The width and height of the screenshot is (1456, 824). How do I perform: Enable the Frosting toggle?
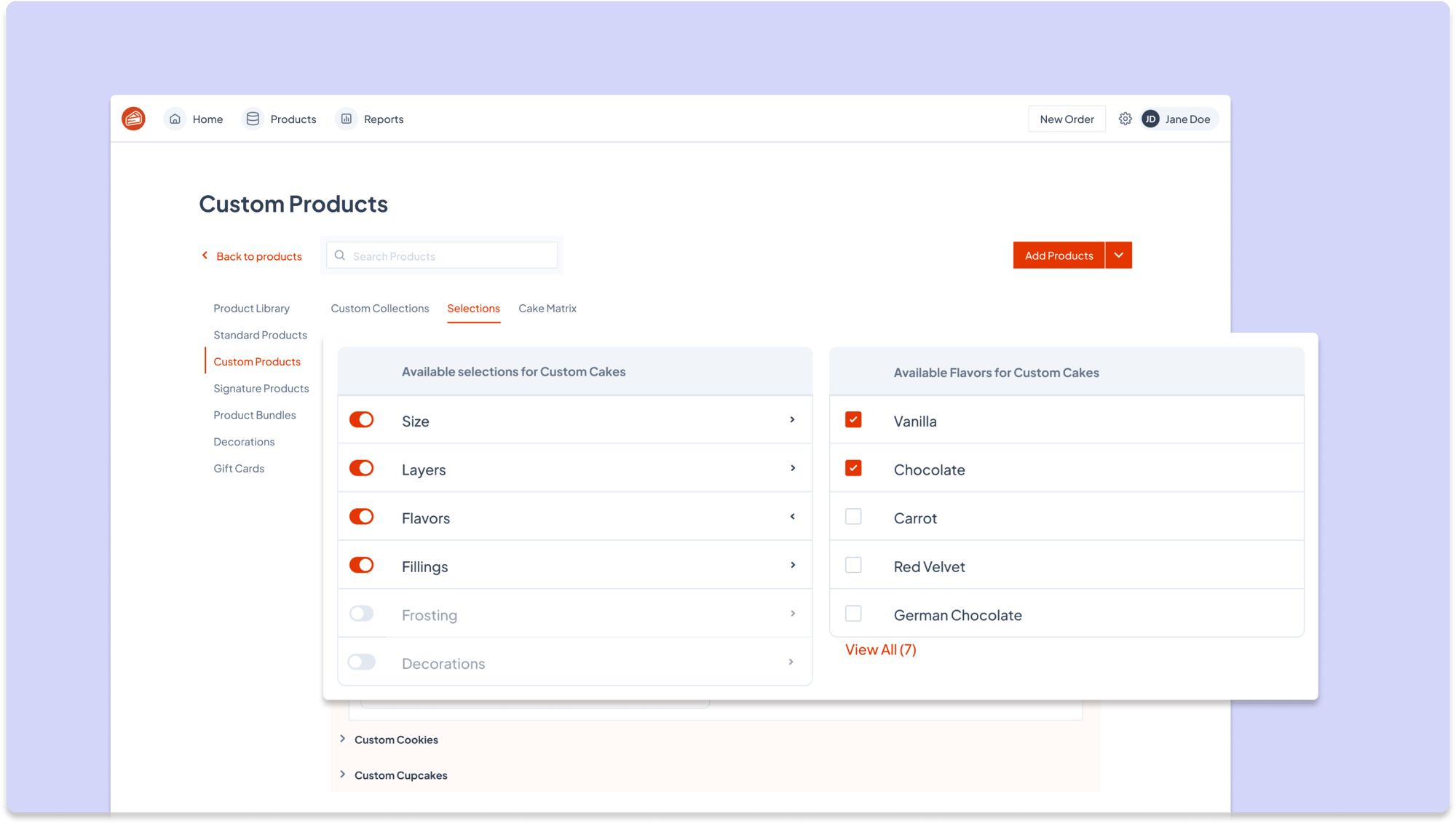362,614
